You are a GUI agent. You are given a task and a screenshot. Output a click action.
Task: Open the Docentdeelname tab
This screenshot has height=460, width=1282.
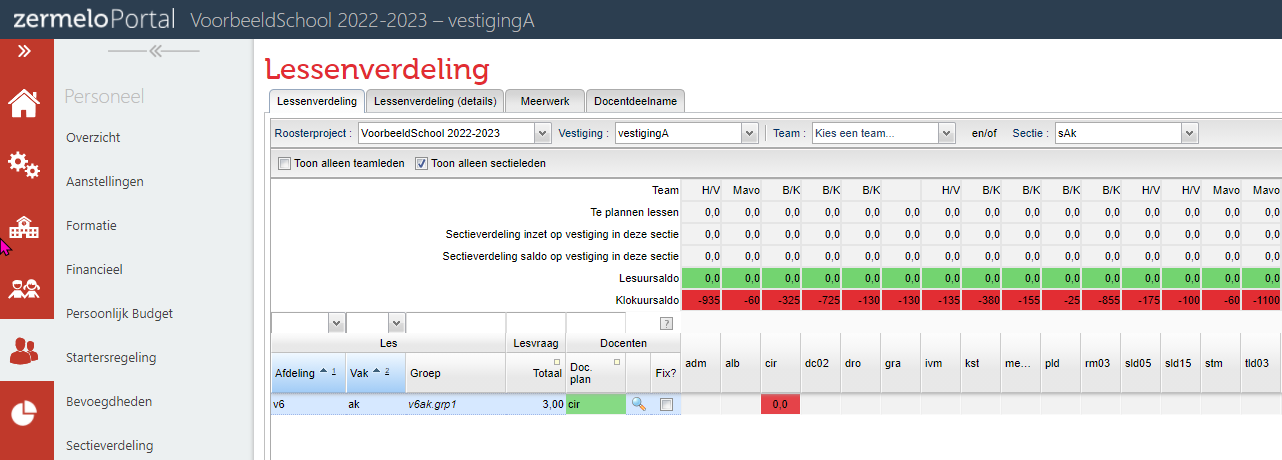point(635,101)
